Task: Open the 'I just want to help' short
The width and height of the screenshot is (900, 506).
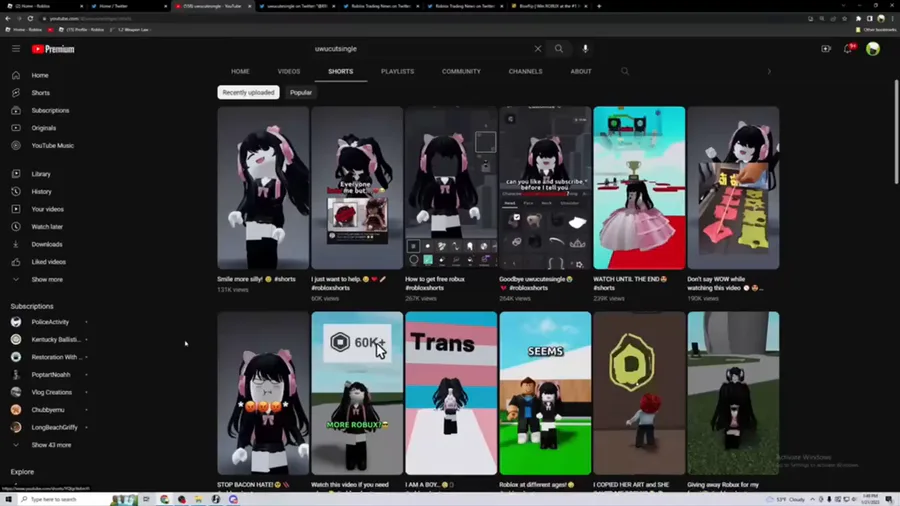Action: pyautogui.click(x=357, y=188)
